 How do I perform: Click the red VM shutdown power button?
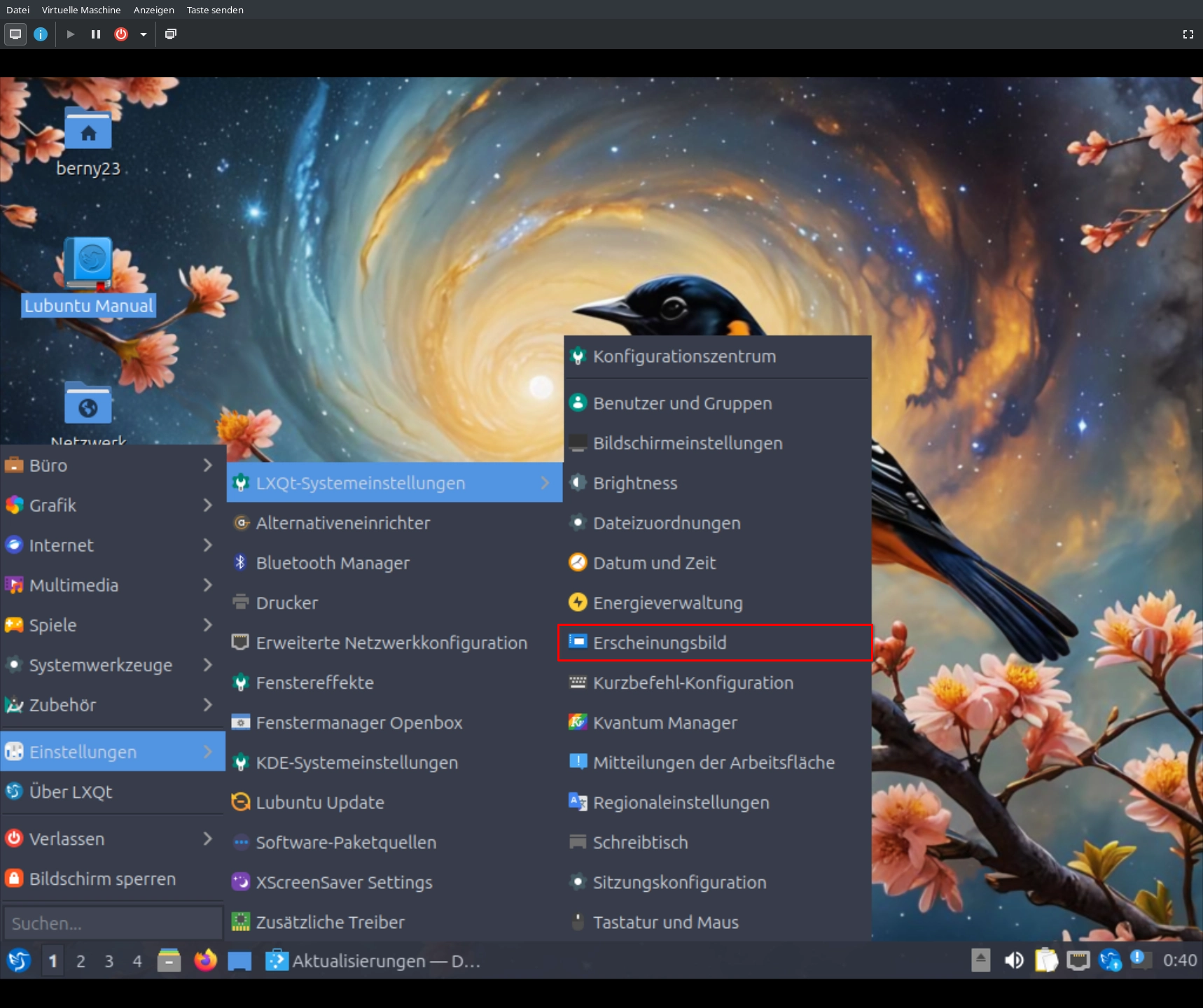click(x=121, y=34)
